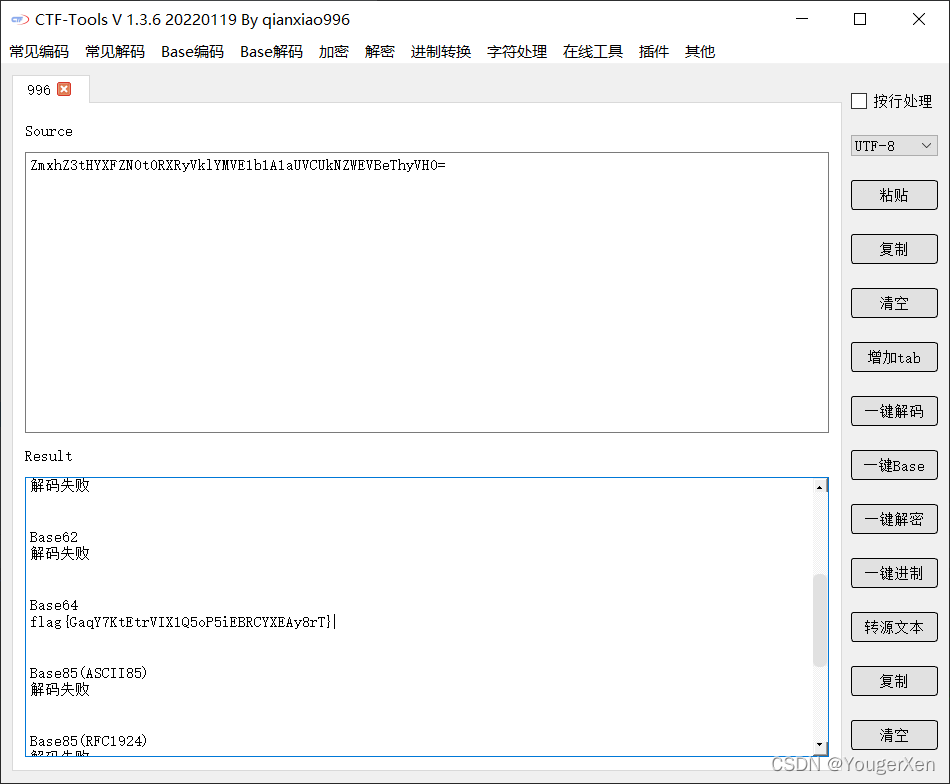The width and height of the screenshot is (950, 784).
Task: Minimize the CTF-Tools window
Action: point(802,19)
